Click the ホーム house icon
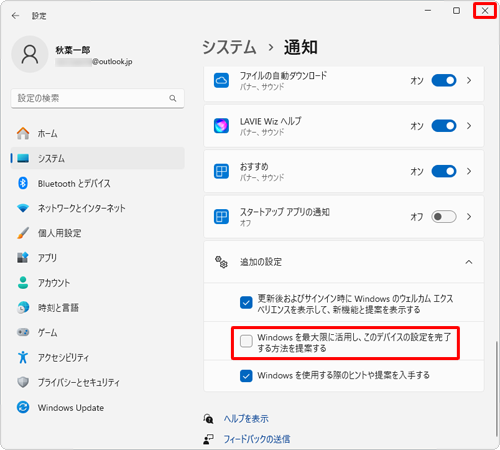This screenshot has width=500, height=450. [23, 133]
